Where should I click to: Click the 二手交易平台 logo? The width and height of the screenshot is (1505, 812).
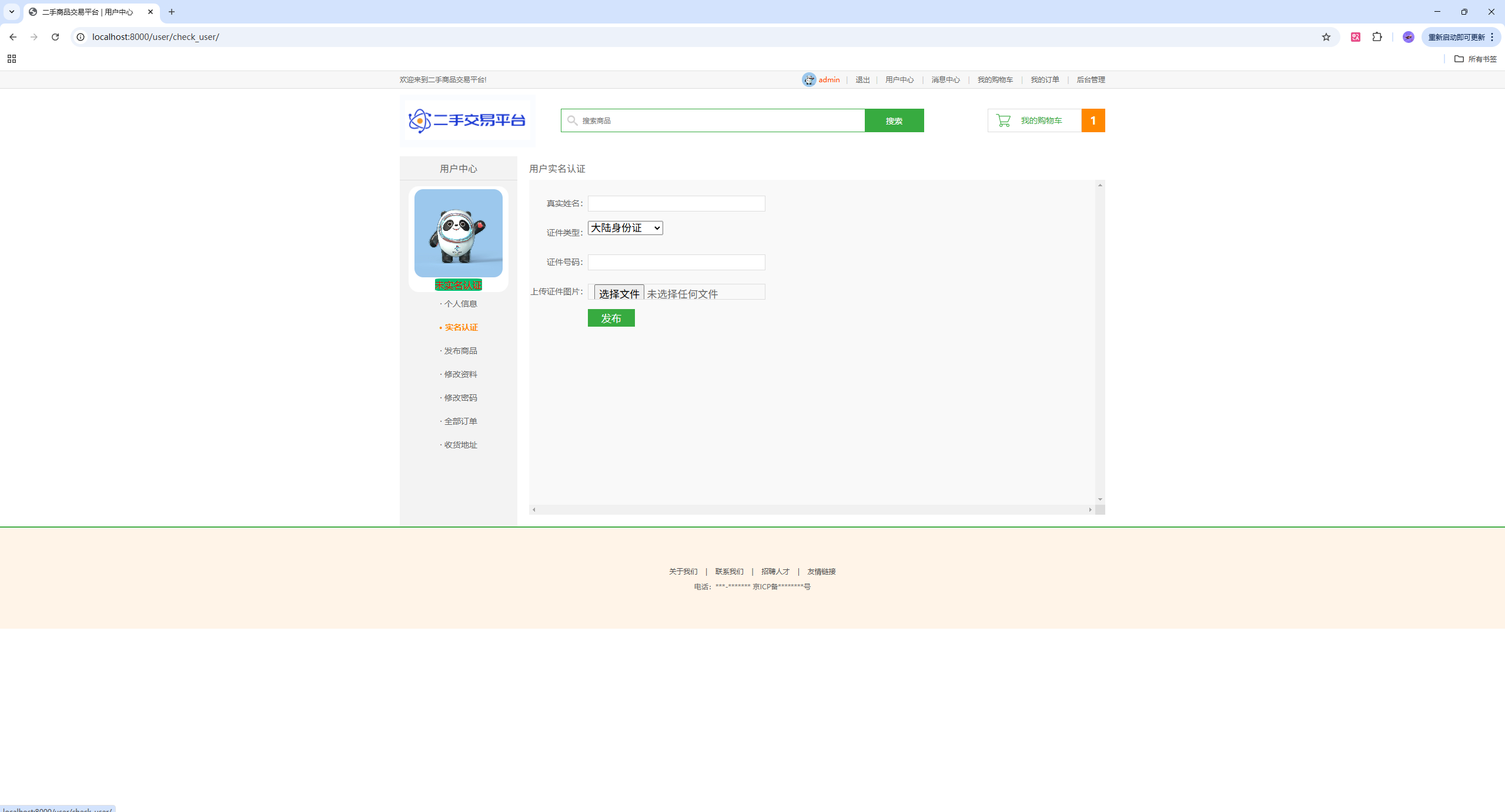(x=467, y=120)
